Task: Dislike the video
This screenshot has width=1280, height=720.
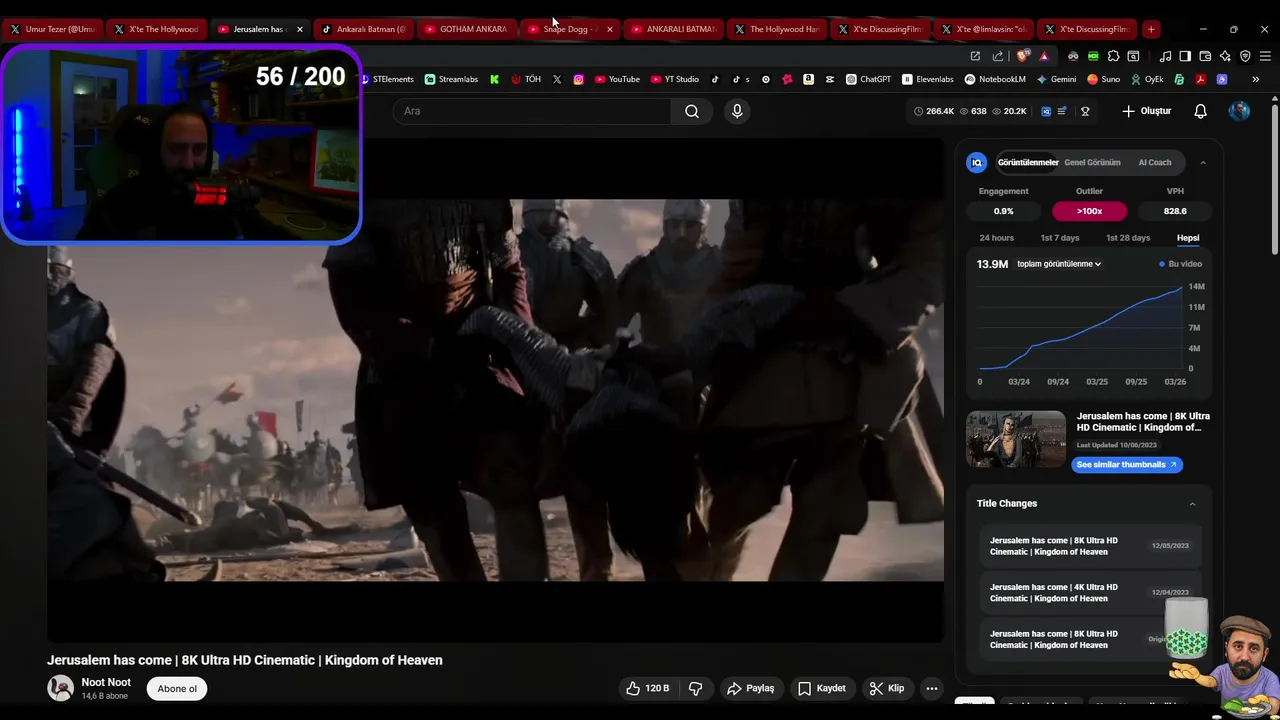Action: click(x=695, y=688)
